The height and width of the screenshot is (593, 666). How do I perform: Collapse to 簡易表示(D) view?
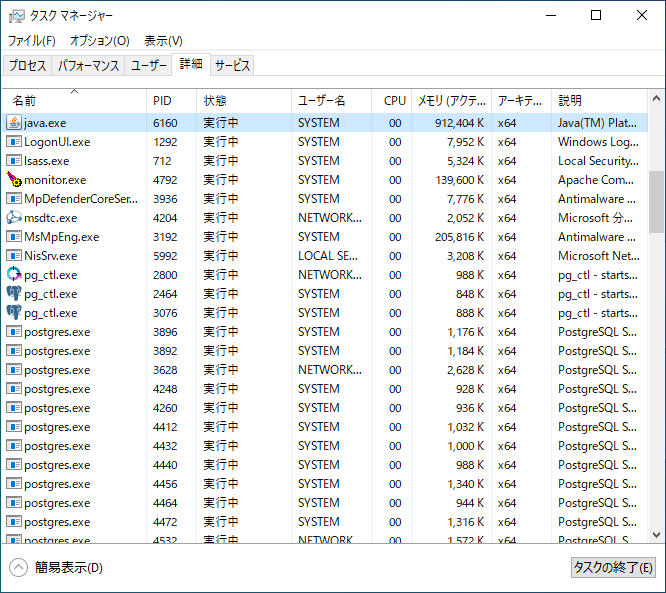[x=56, y=568]
